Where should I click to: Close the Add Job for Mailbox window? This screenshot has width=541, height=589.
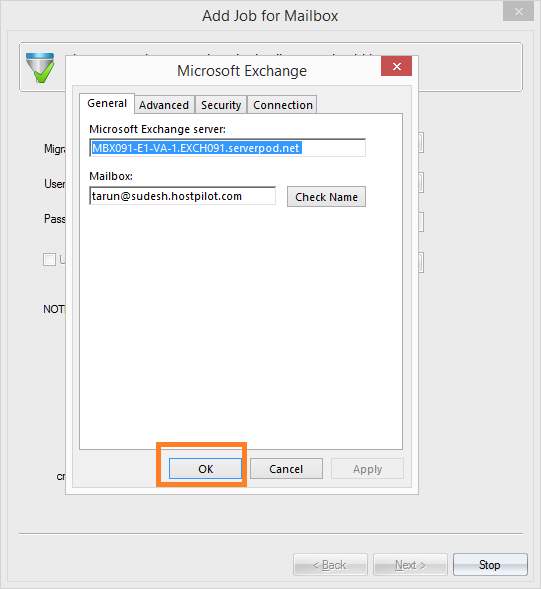click(518, 12)
